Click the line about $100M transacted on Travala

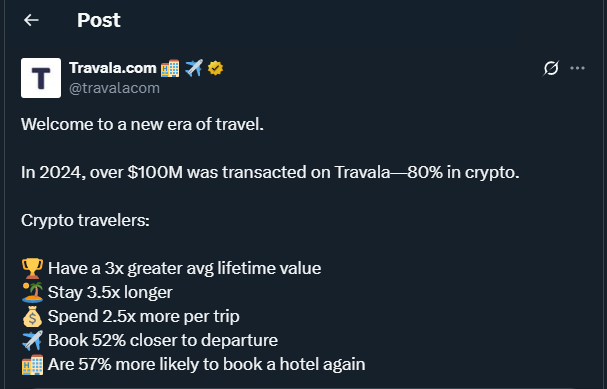(x=270, y=172)
